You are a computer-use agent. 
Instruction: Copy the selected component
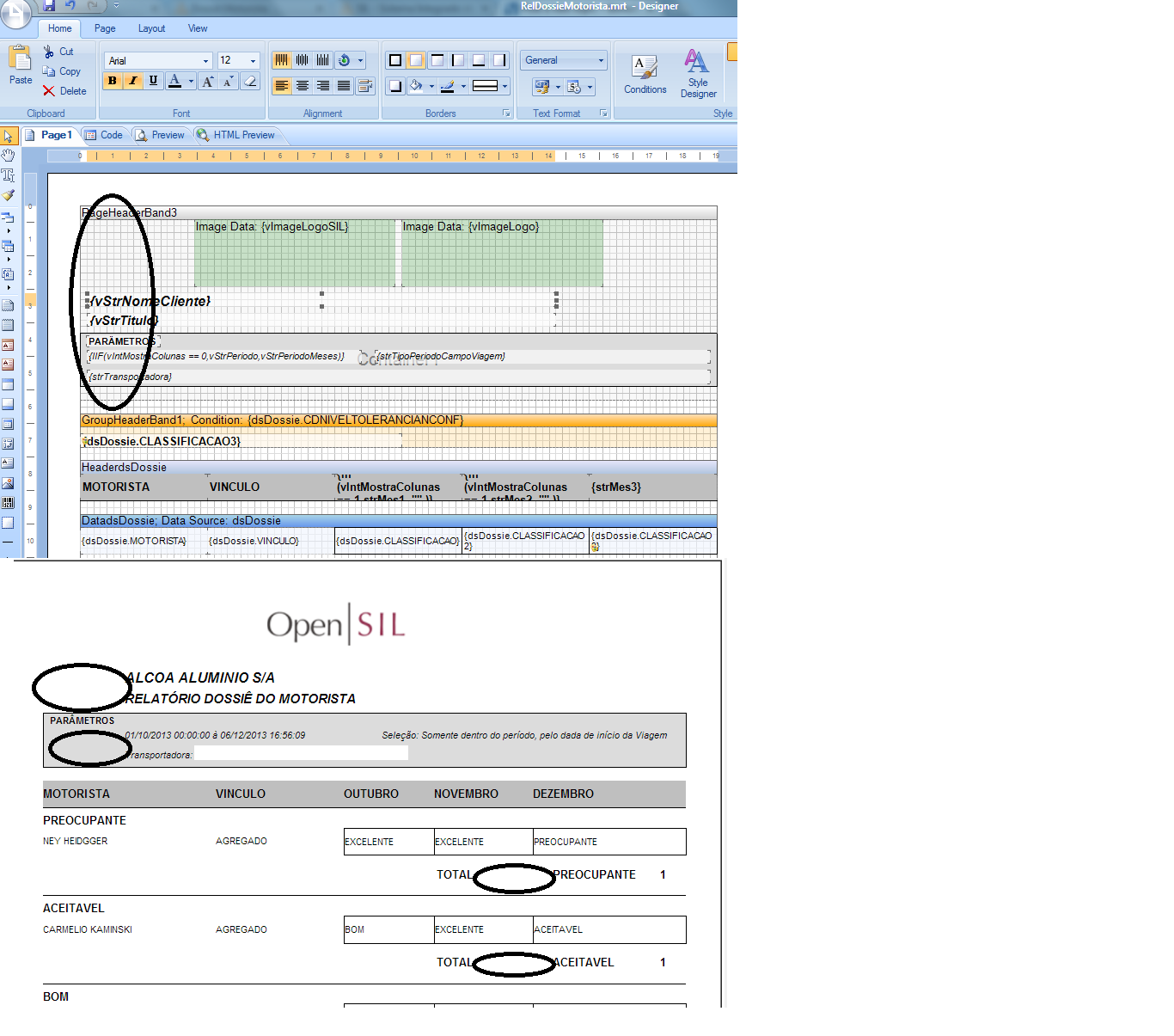62,71
